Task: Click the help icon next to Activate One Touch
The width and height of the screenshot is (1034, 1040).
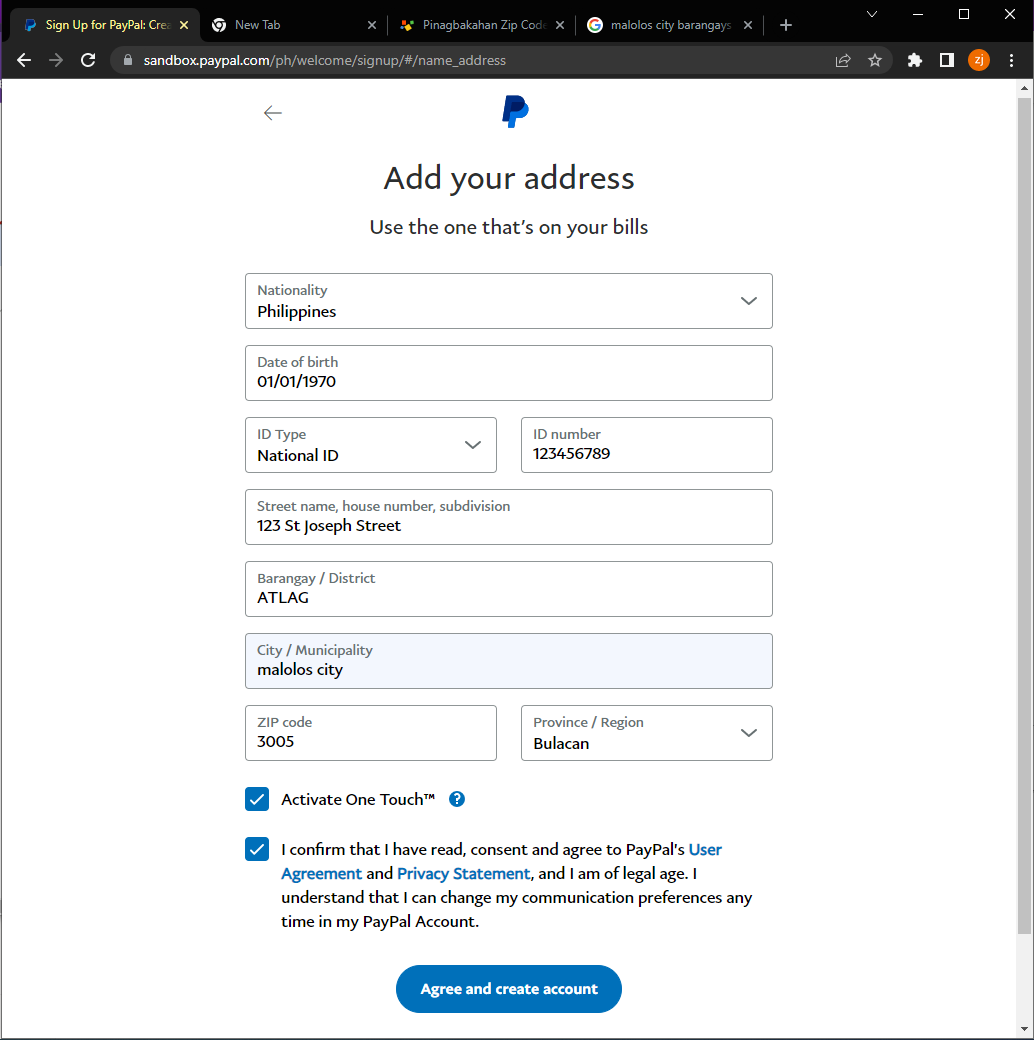Action: point(457,799)
